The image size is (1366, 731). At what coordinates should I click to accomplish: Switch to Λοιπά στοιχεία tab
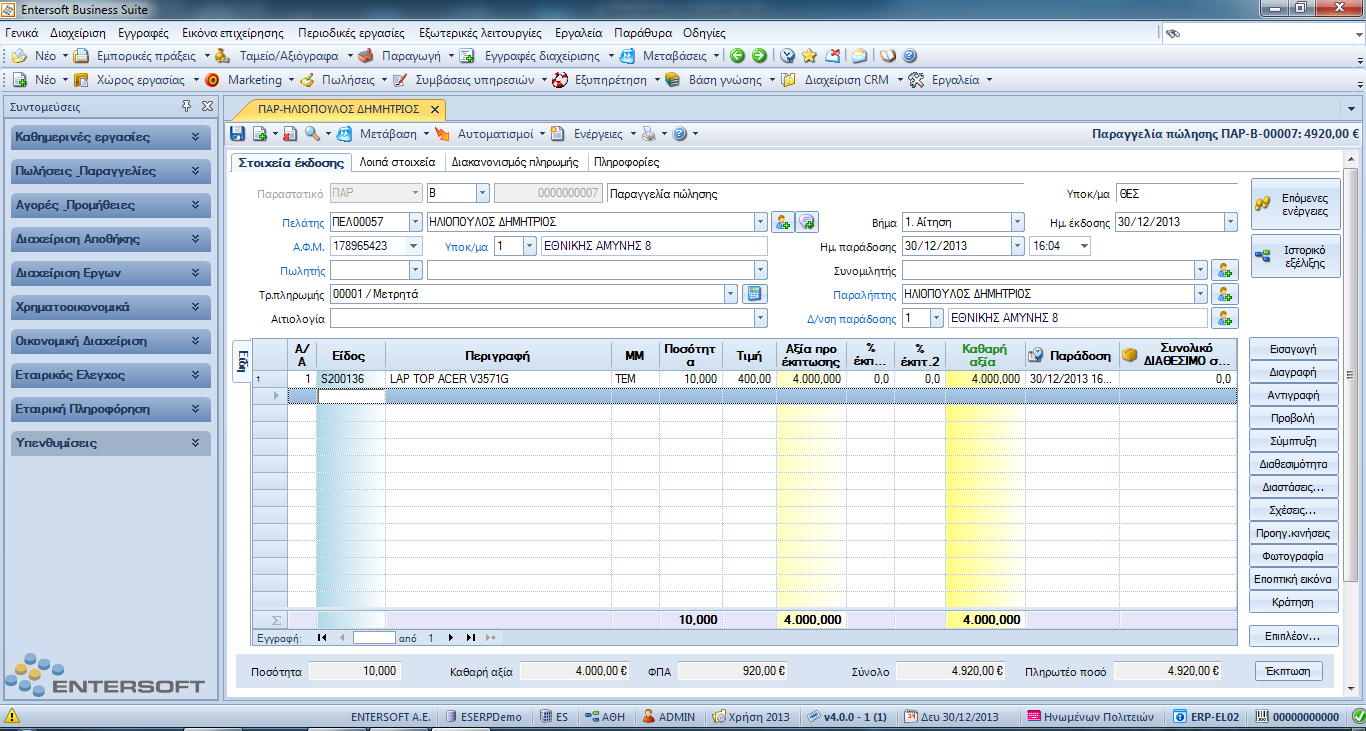click(x=397, y=162)
